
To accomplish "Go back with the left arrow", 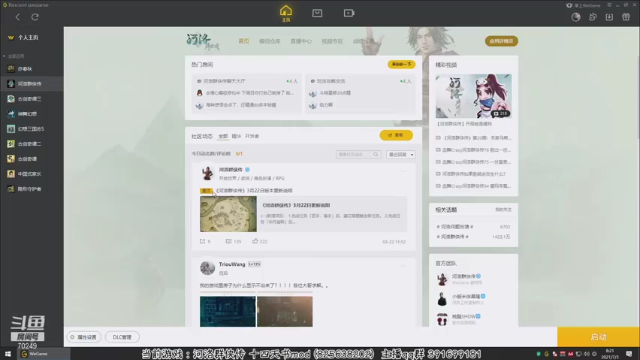I will tap(18, 17).
